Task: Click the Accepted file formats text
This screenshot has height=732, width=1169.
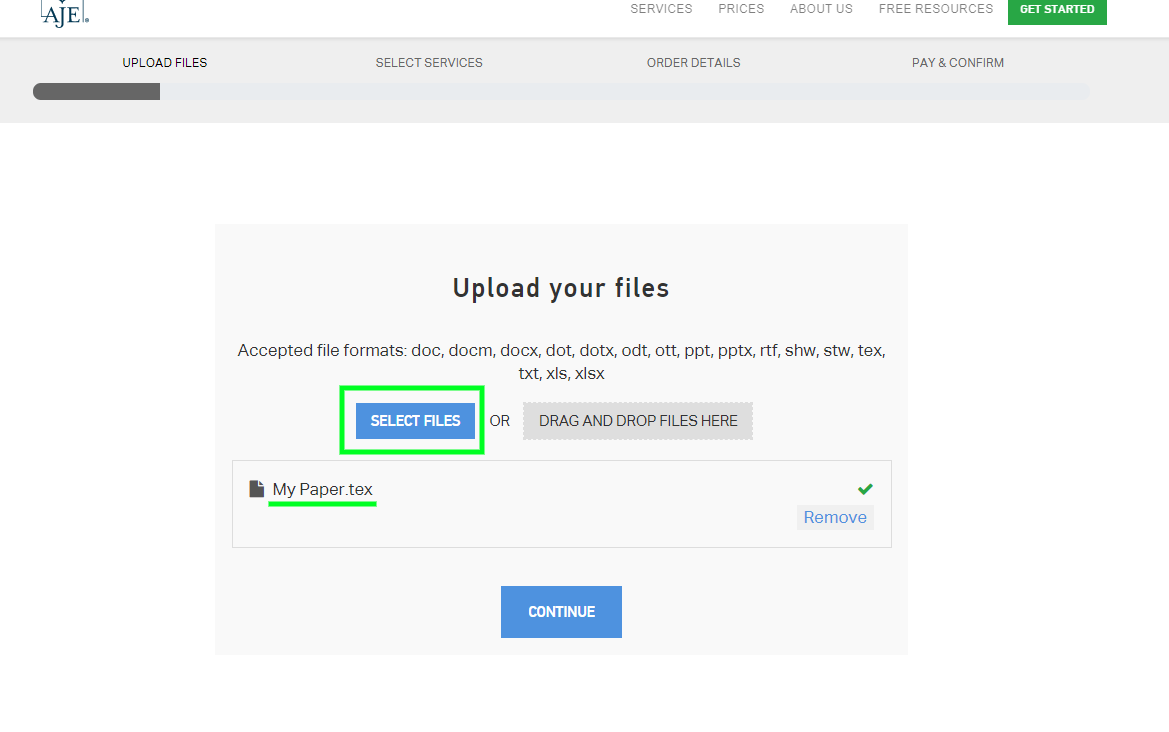Action: (561, 362)
